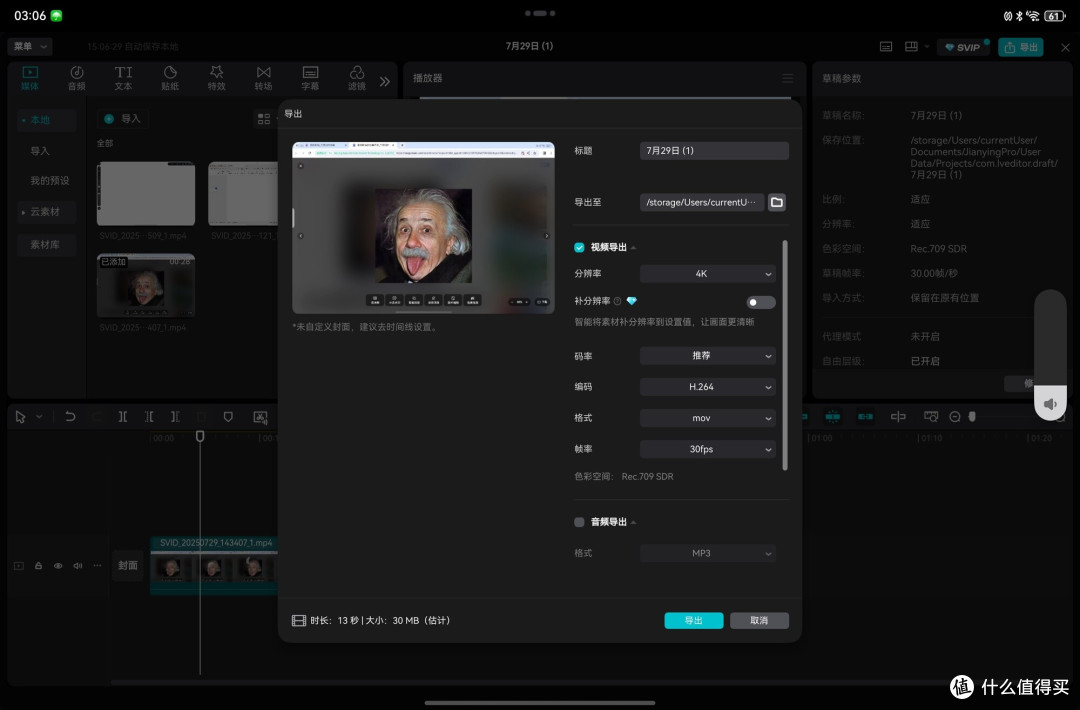Image resolution: width=1080 pixels, height=710 pixels.
Task: Click the cyan export button in dialog
Action: click(694, 620)
